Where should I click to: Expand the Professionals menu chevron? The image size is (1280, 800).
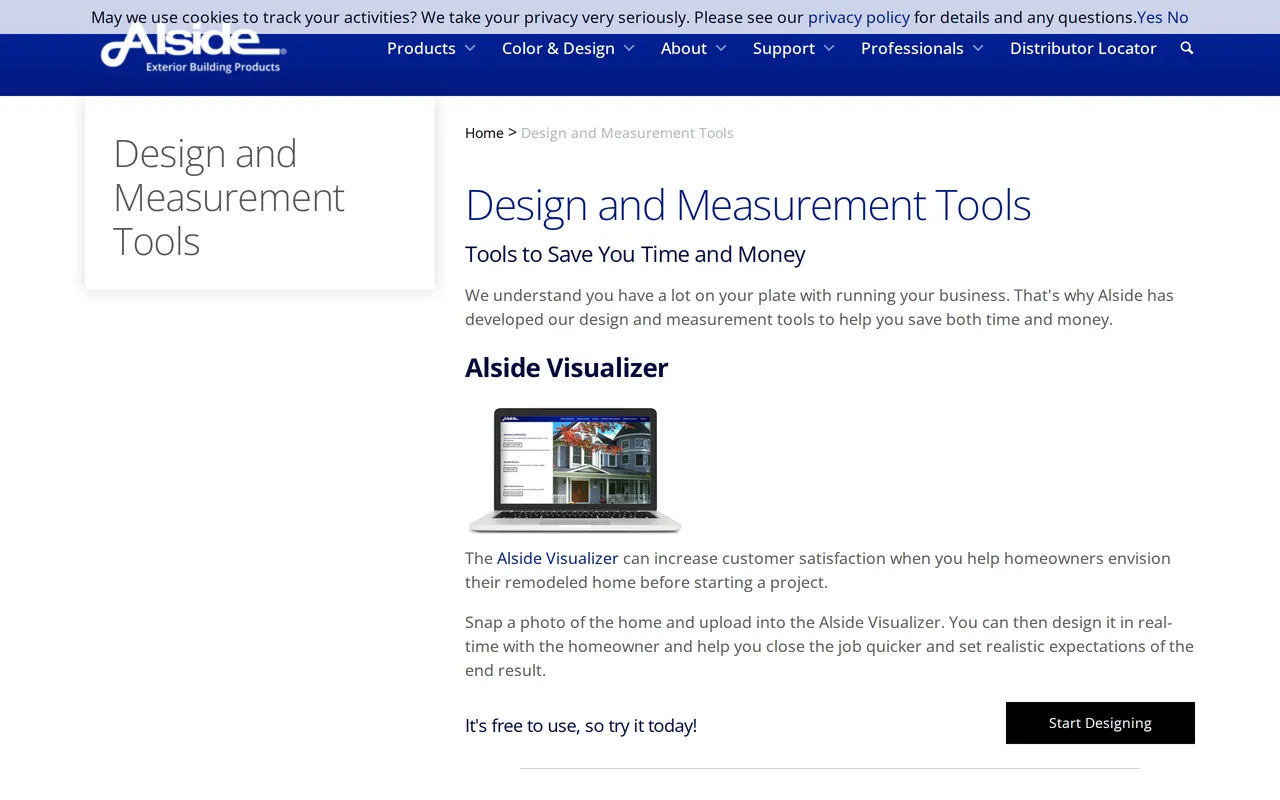[x=978, y=48]
